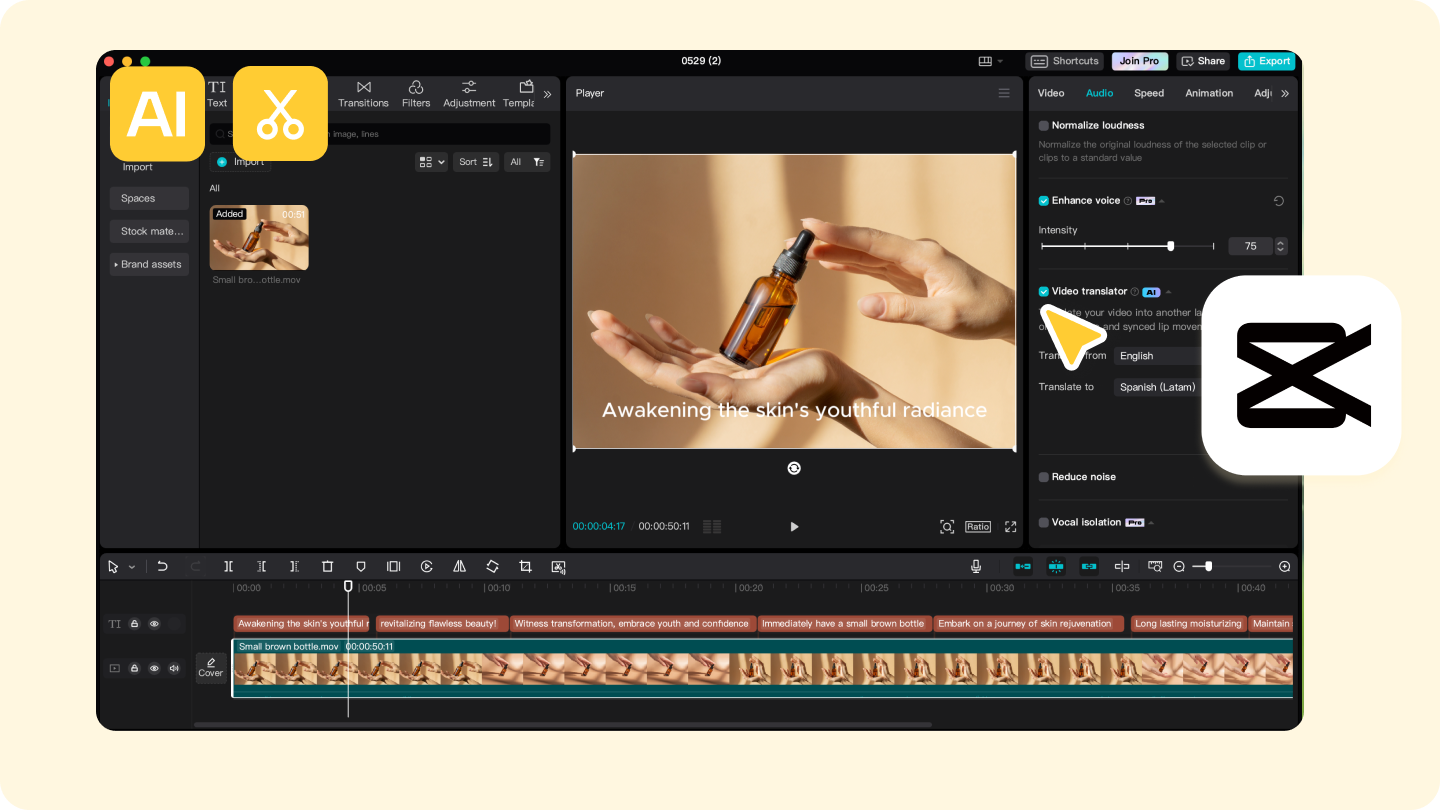Screen dimensions: 1440x810
Task: Hide the video track
Action: click(154, 668)
